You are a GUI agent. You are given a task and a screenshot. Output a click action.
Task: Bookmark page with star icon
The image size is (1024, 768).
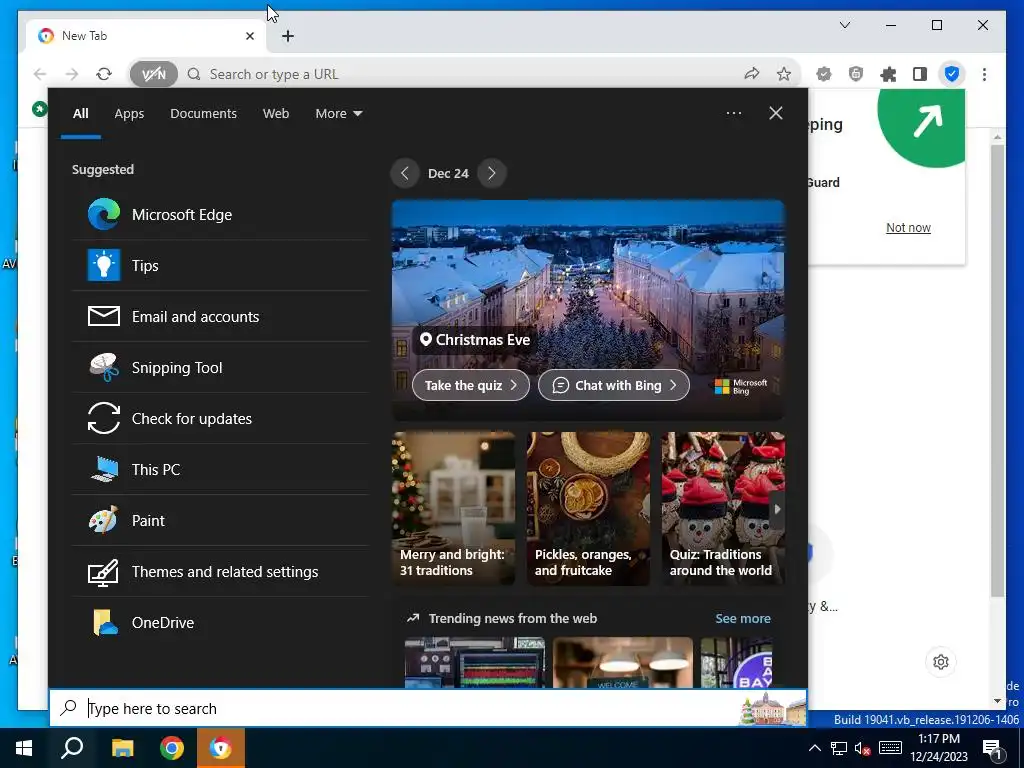784,74
